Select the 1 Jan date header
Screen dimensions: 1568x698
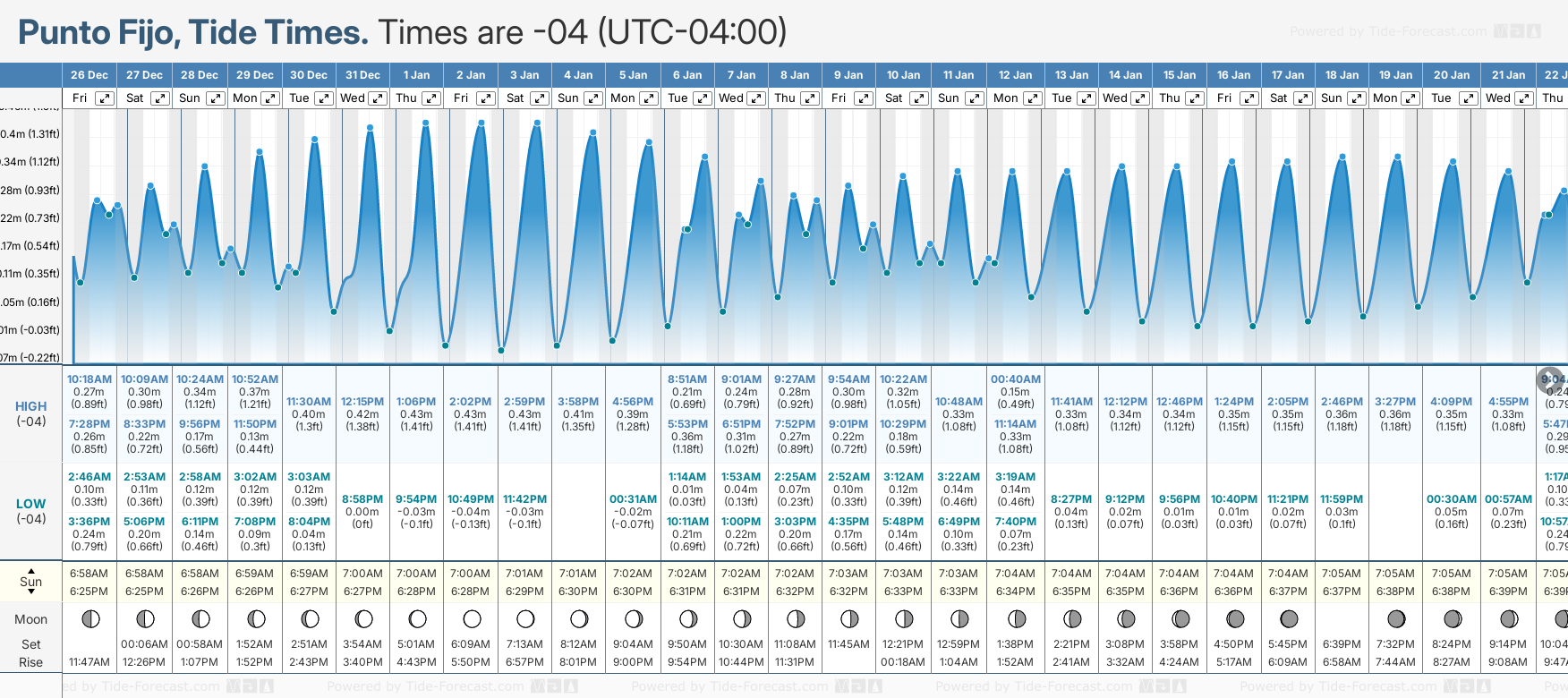tap(416, 75)
